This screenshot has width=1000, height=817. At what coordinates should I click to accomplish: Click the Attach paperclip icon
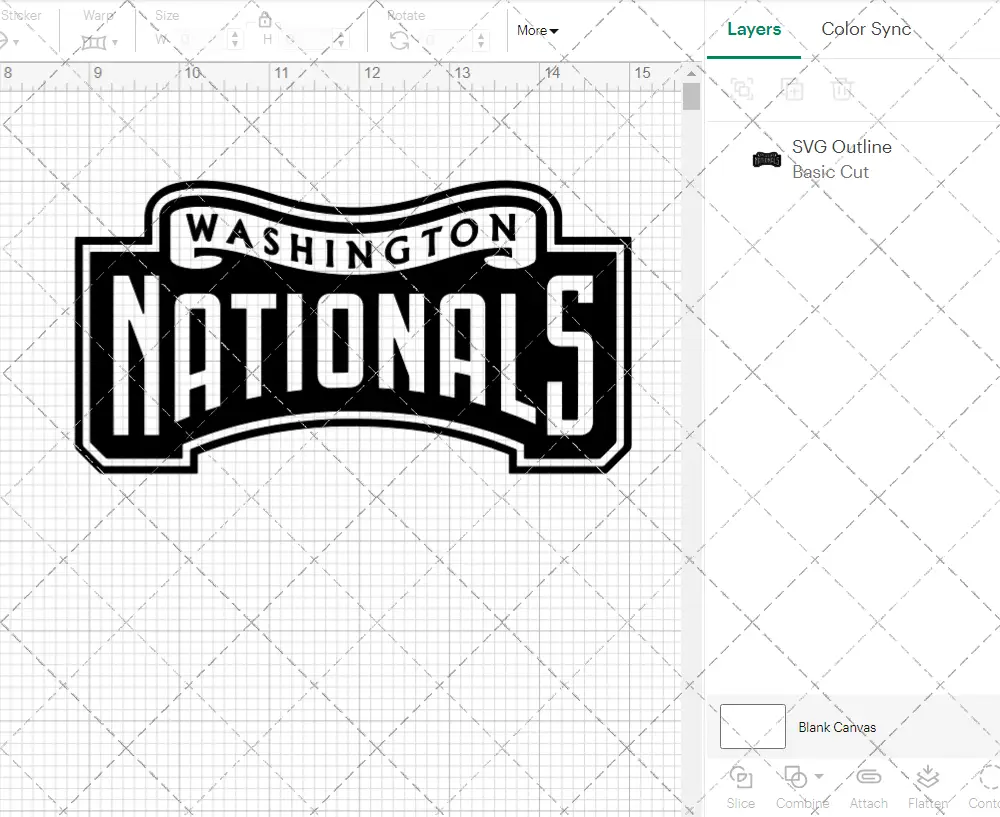tap(868, 778)
